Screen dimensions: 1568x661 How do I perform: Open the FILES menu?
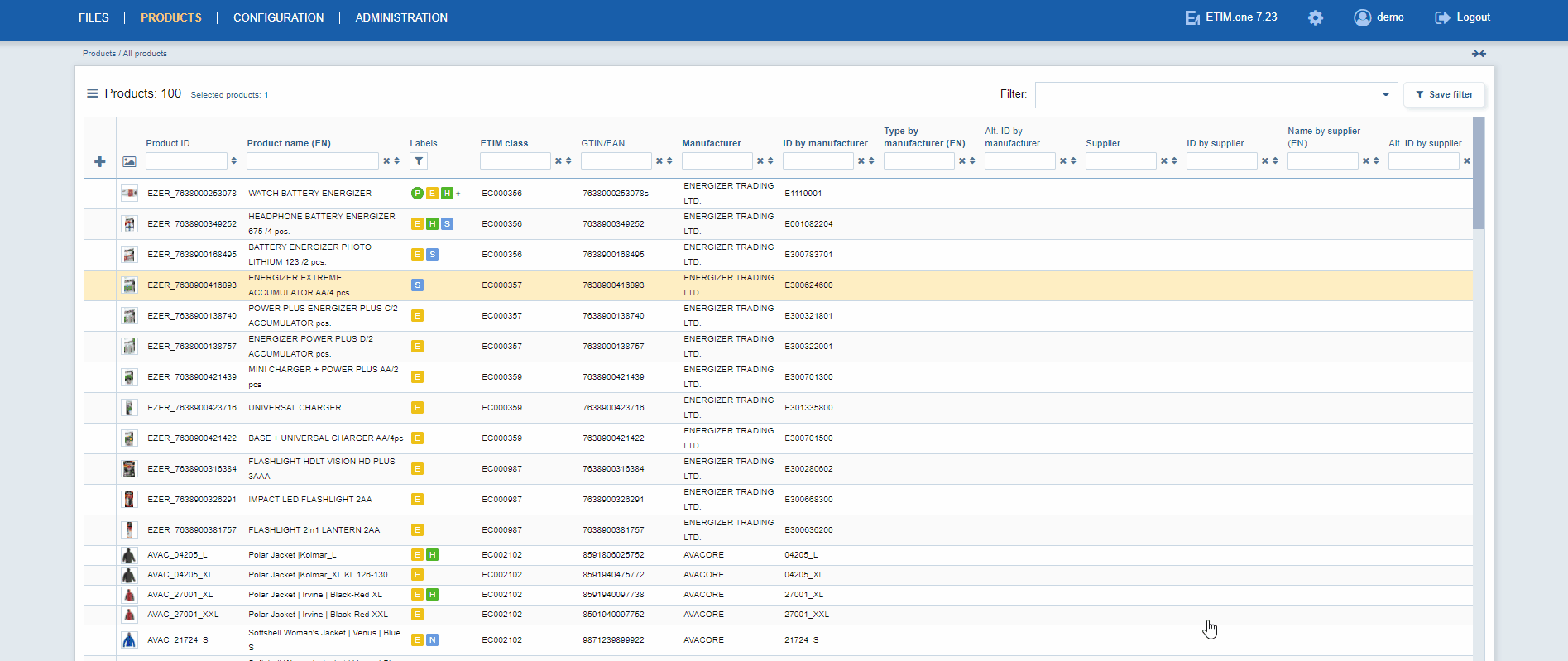(x=94, y=17)
